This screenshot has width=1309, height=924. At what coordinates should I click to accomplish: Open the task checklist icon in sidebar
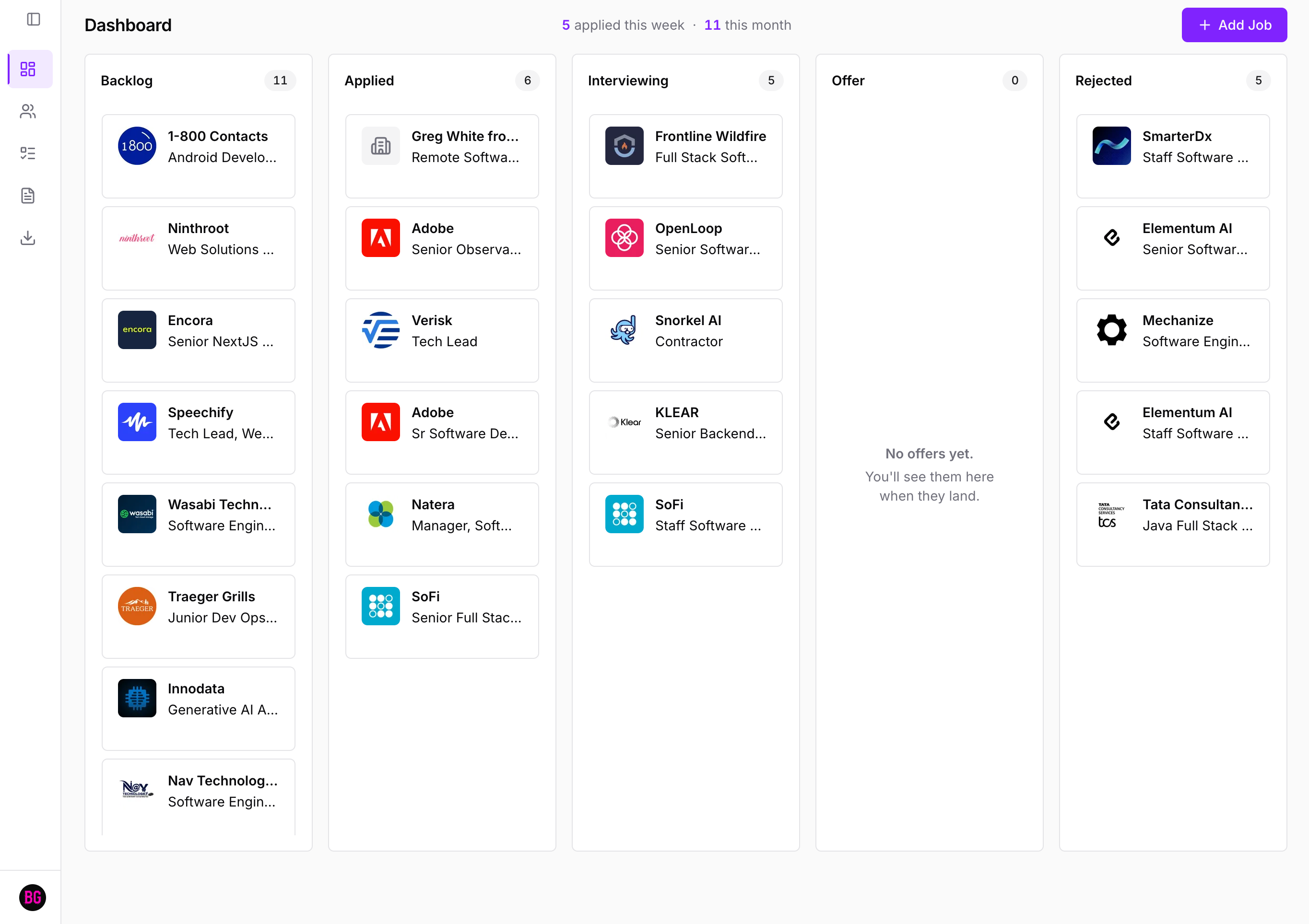click(28, 153)
